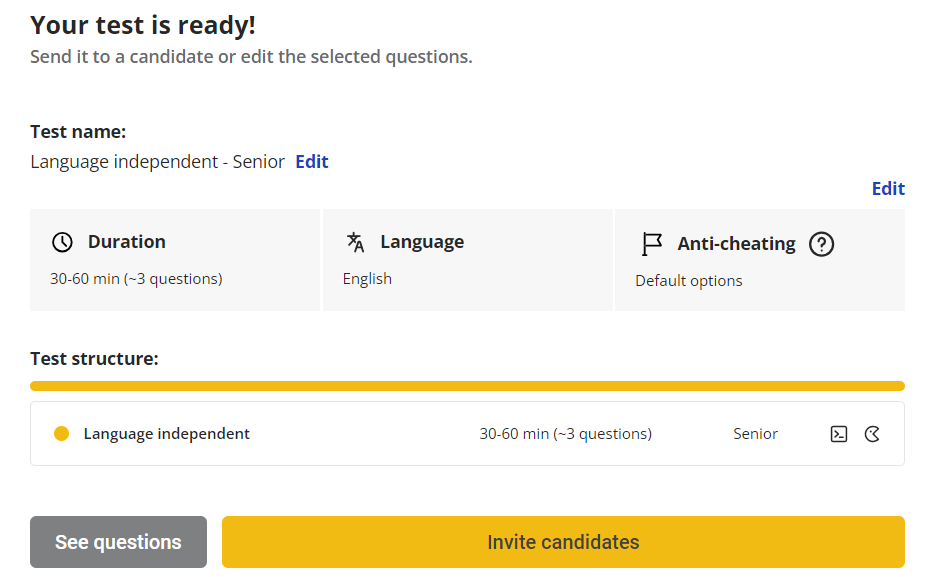The height and width of the screenshot is (577, 935).
Task: Select the English language value
Action: (x=366, y=278)
